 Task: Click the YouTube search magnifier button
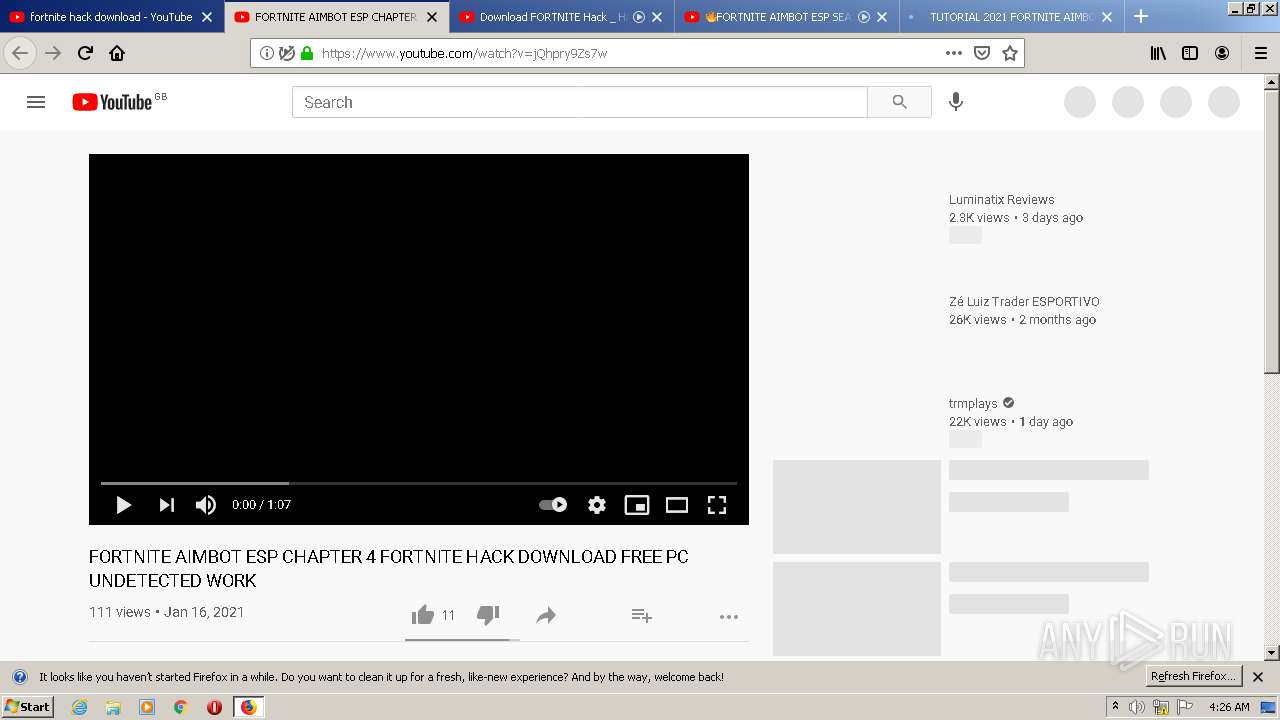(x=899, y=102)
